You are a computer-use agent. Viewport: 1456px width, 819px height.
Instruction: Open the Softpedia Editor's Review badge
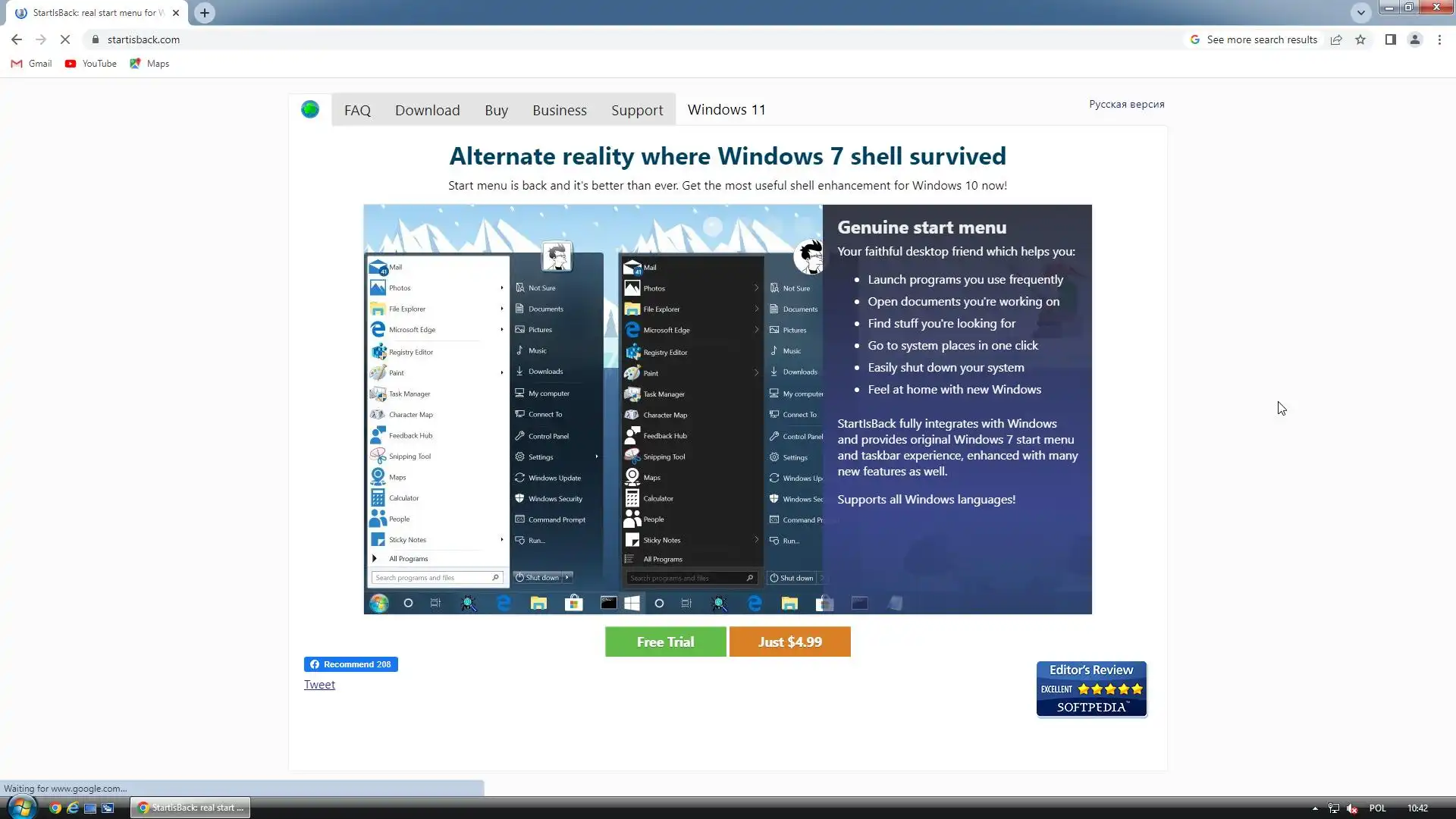[x=1091, y=689]
